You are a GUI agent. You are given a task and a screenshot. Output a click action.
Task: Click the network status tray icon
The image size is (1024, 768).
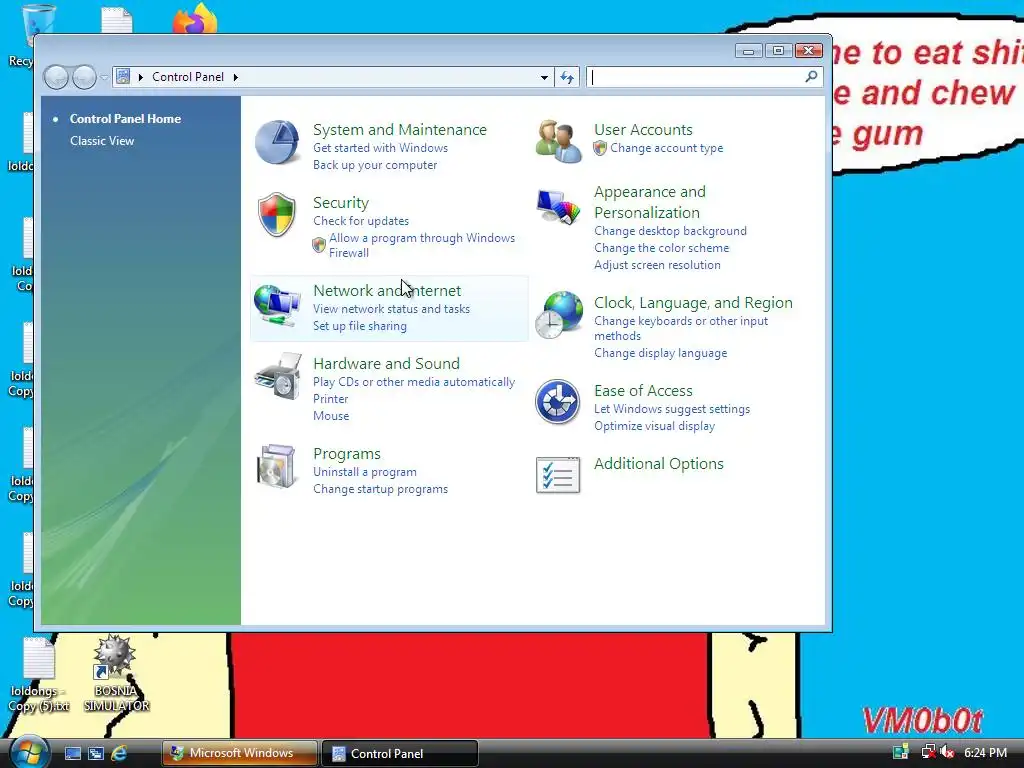tap(928, 753)
